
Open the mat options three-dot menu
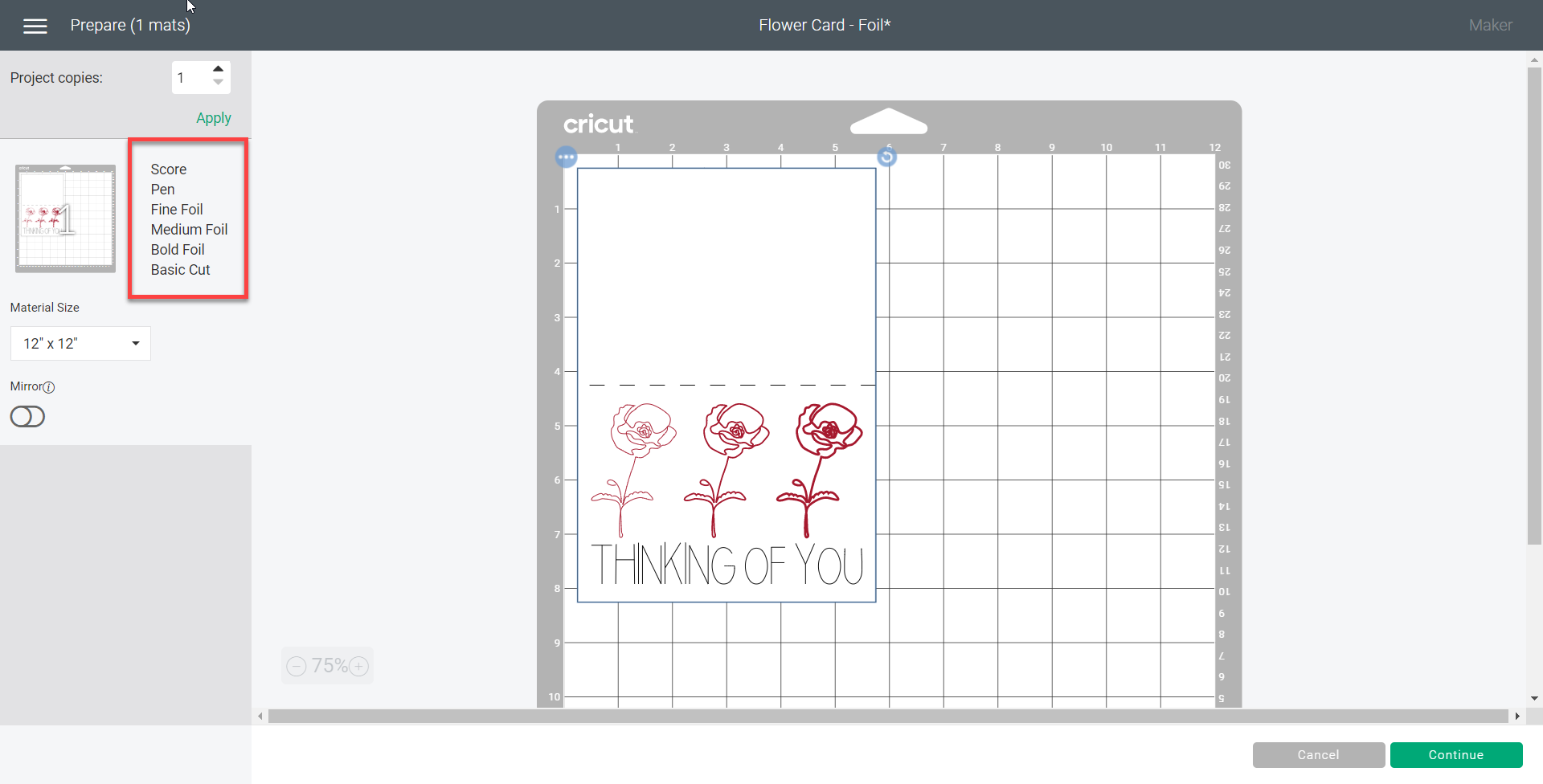click(566, 157)
